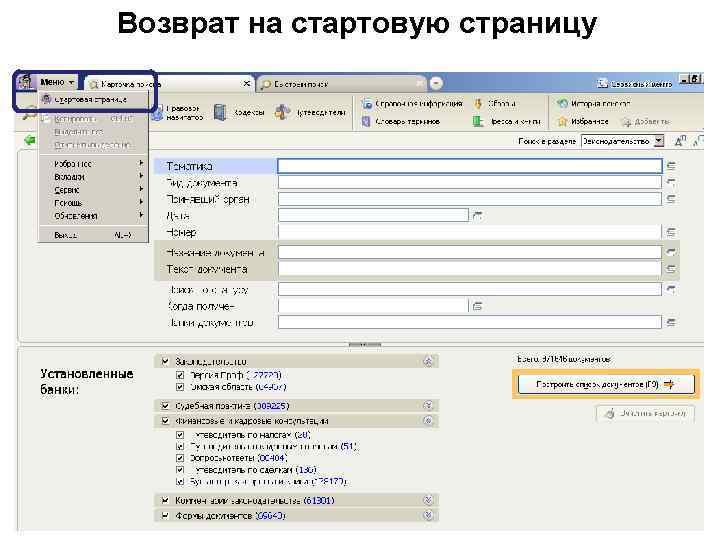The height and width of the screenshot is (540, 720).
Task: Uncheck the Вопросы-ответы bank
Action: coord(180,458)
